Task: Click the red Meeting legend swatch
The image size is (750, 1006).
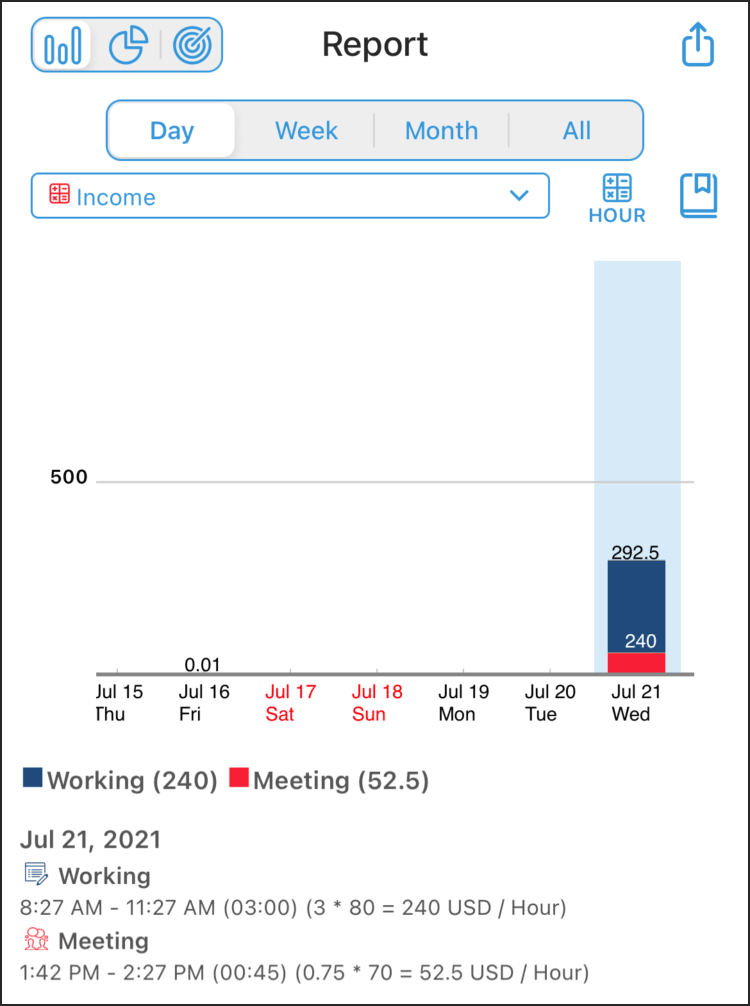Action: click(x=239, y=777)
